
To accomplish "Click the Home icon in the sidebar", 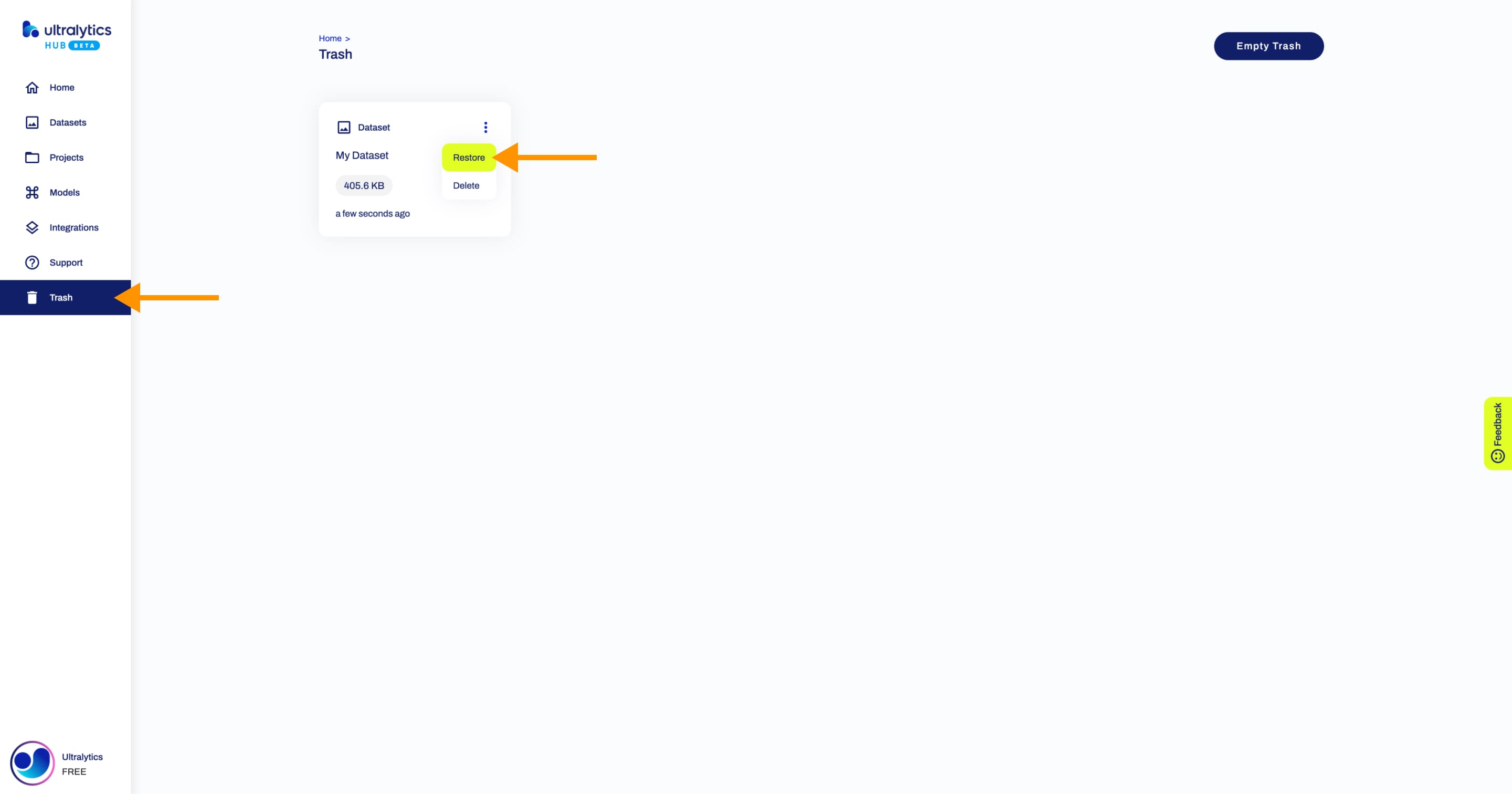I will (x=31, y=87).
